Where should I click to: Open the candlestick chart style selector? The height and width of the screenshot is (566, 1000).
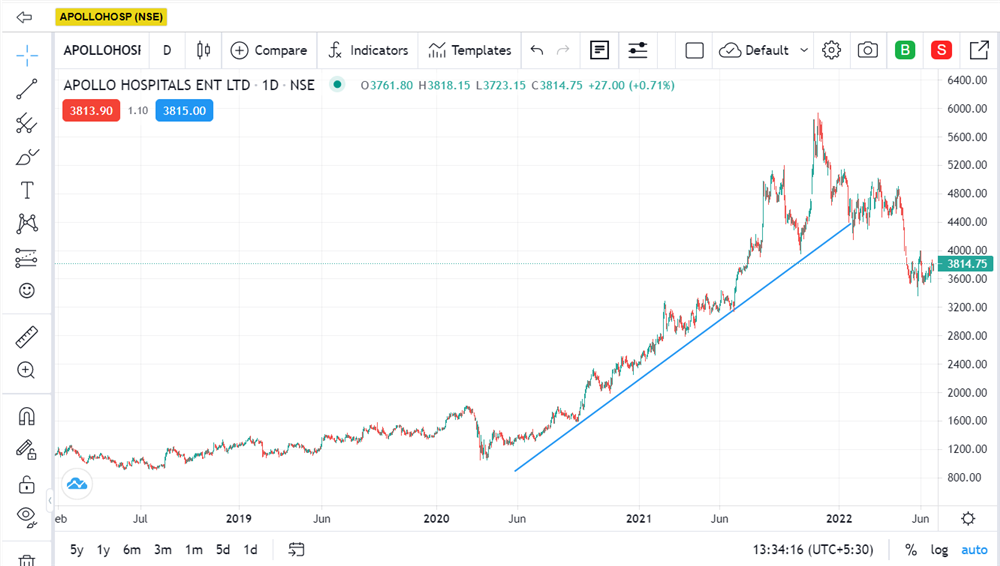click(x=203, y=50)
